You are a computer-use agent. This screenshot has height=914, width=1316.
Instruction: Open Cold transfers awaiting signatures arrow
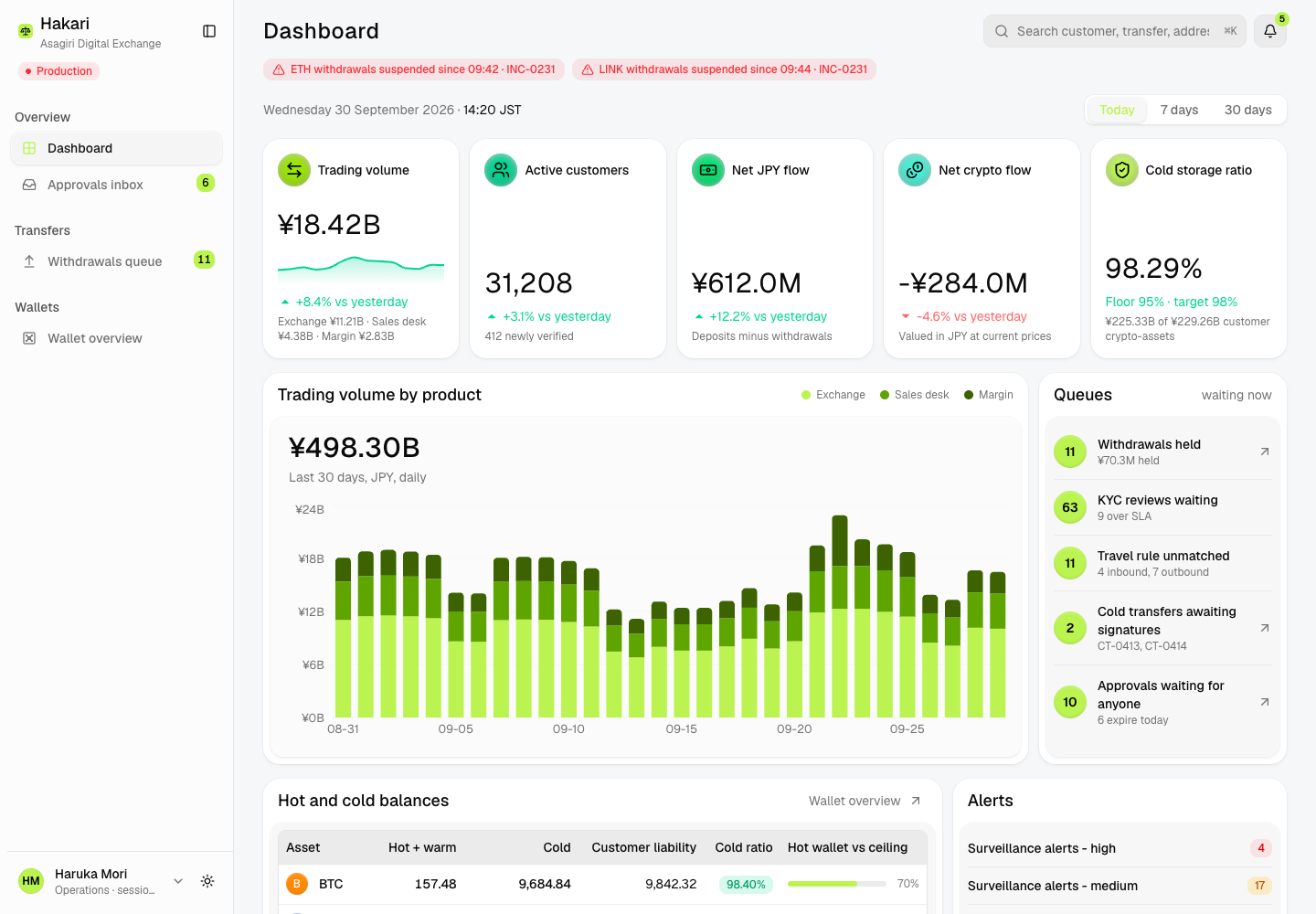[1265, 628]
